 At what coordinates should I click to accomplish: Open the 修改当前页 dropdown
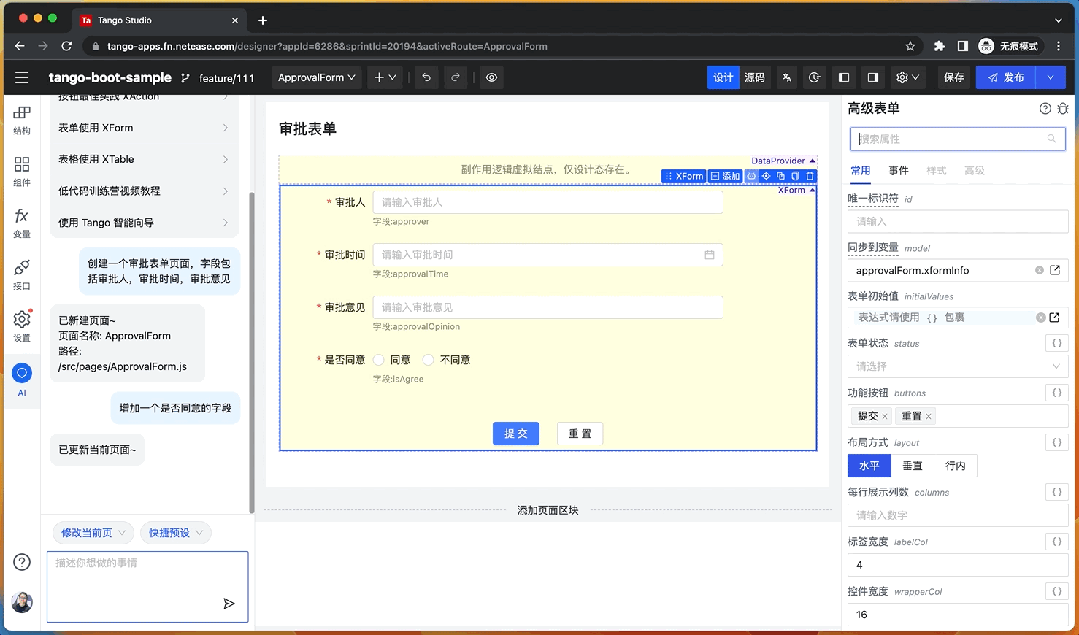(94, 532)
